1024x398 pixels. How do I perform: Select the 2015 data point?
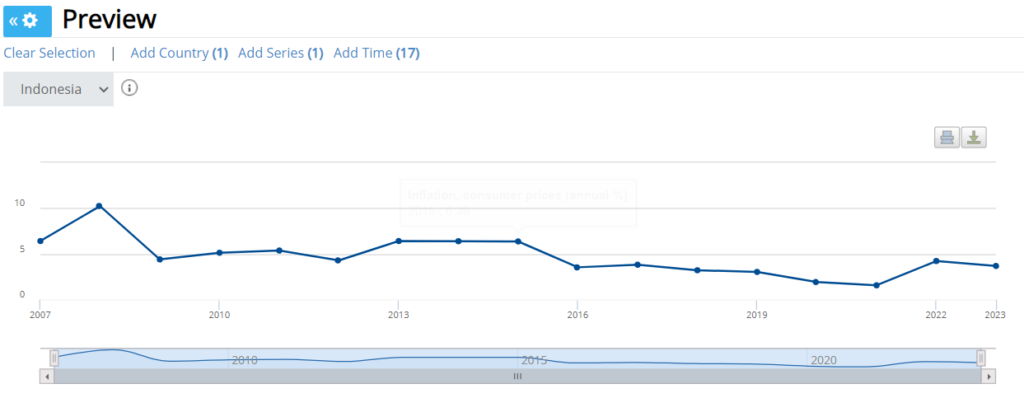click(518, 242)
